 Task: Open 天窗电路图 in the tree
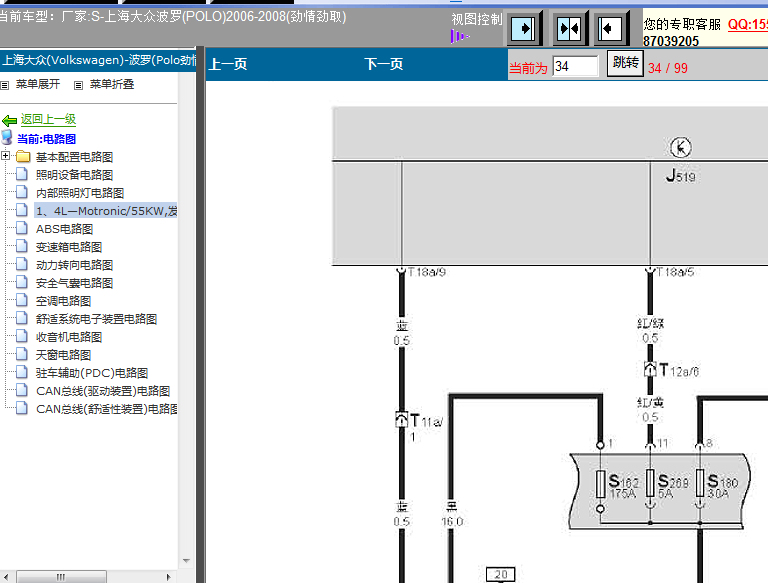coord(64,355)
